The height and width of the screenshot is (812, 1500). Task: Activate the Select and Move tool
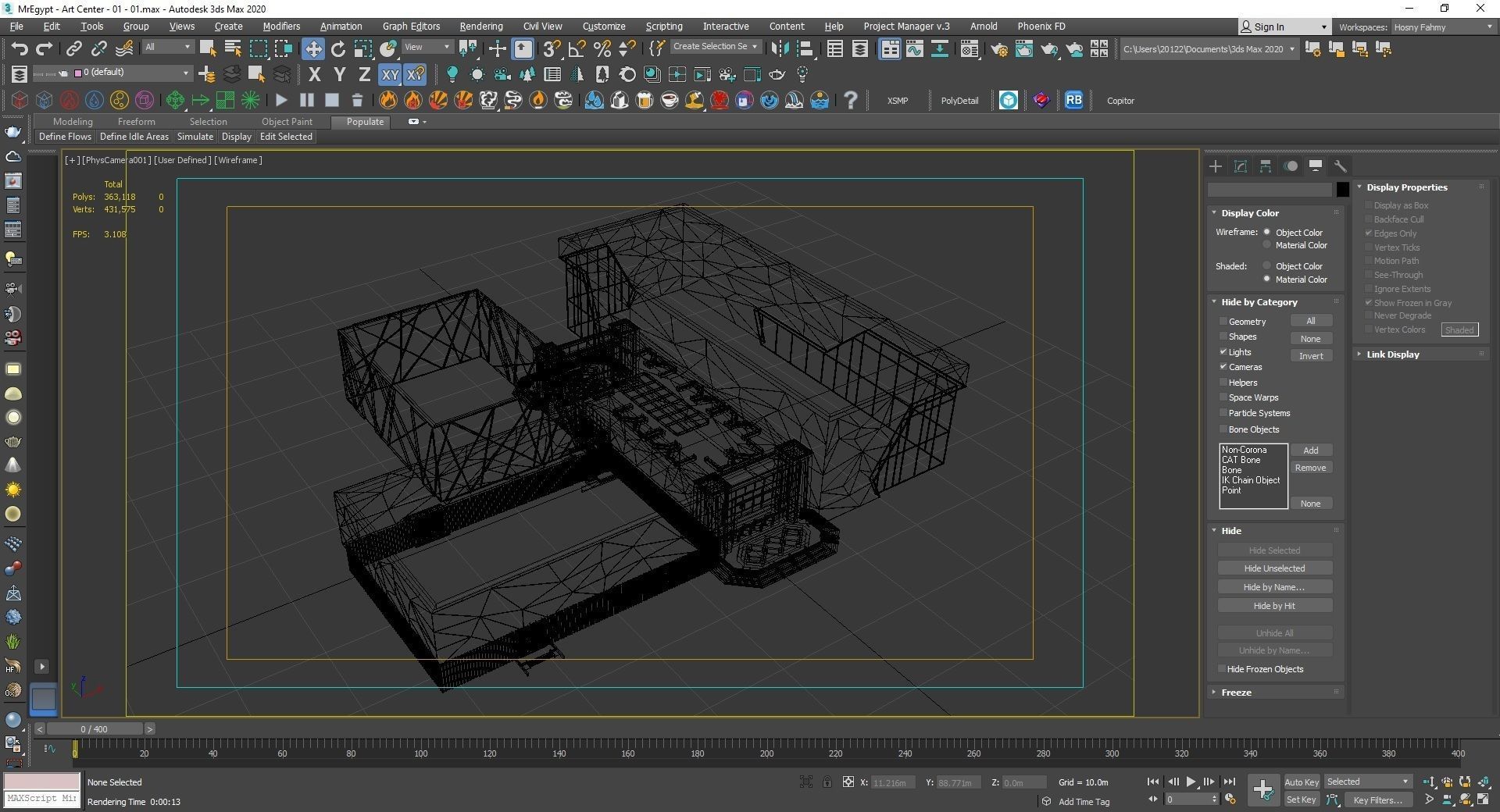pyautogui.click(x=312, y=49)
